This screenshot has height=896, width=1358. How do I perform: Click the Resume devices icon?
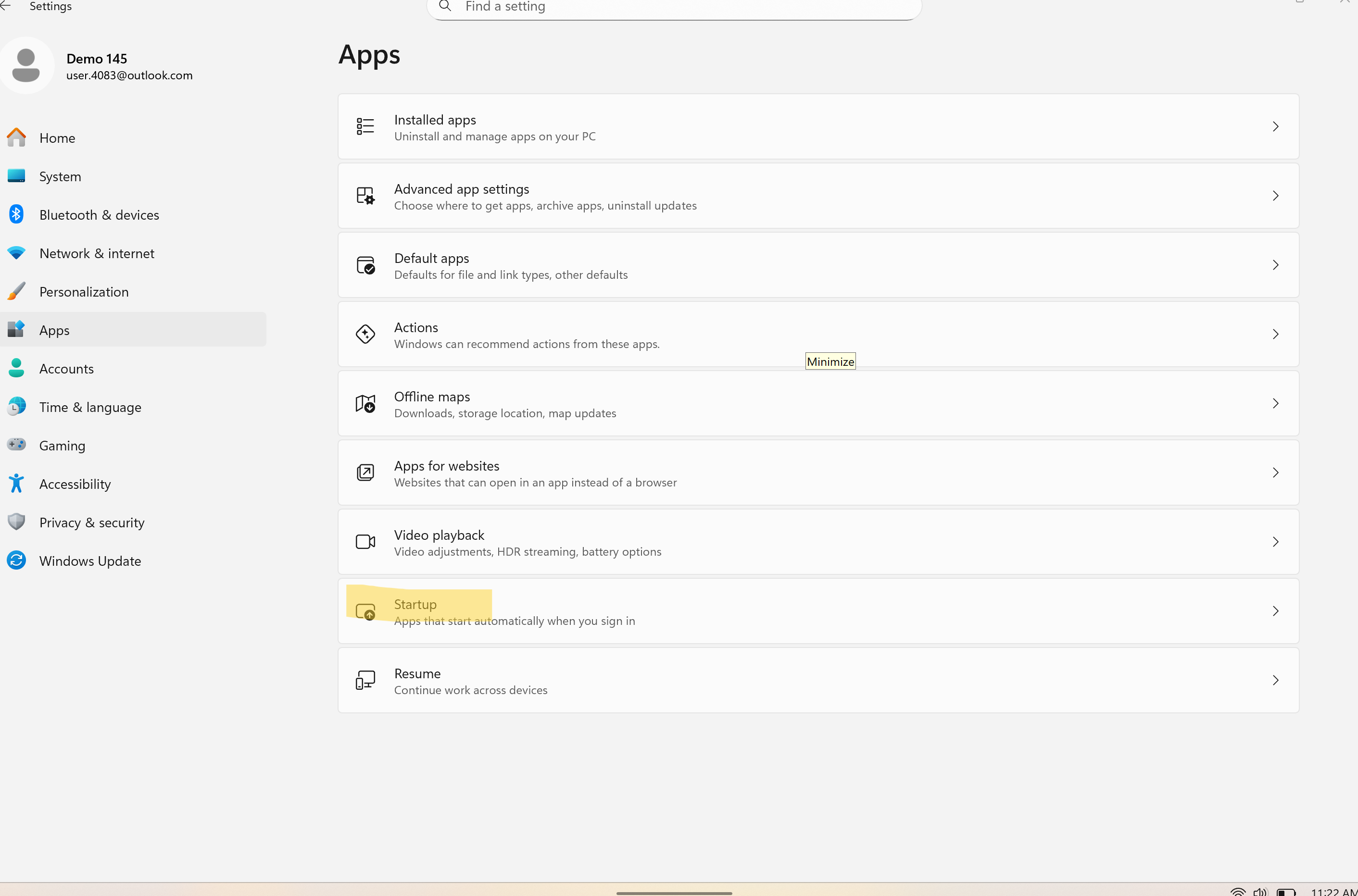pos(365,680)
